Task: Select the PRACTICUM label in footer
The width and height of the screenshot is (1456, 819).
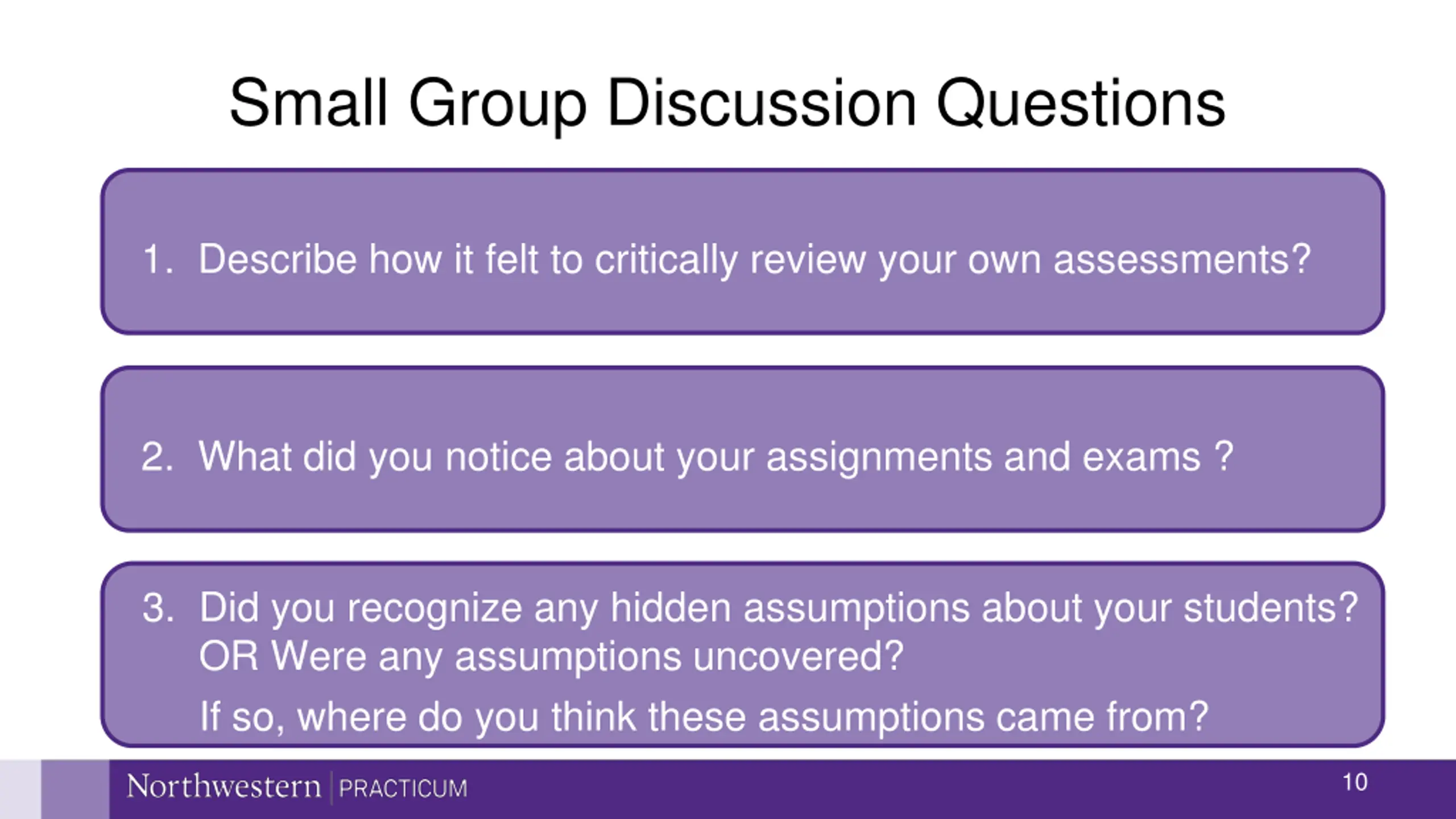Action: pos(403,789)
